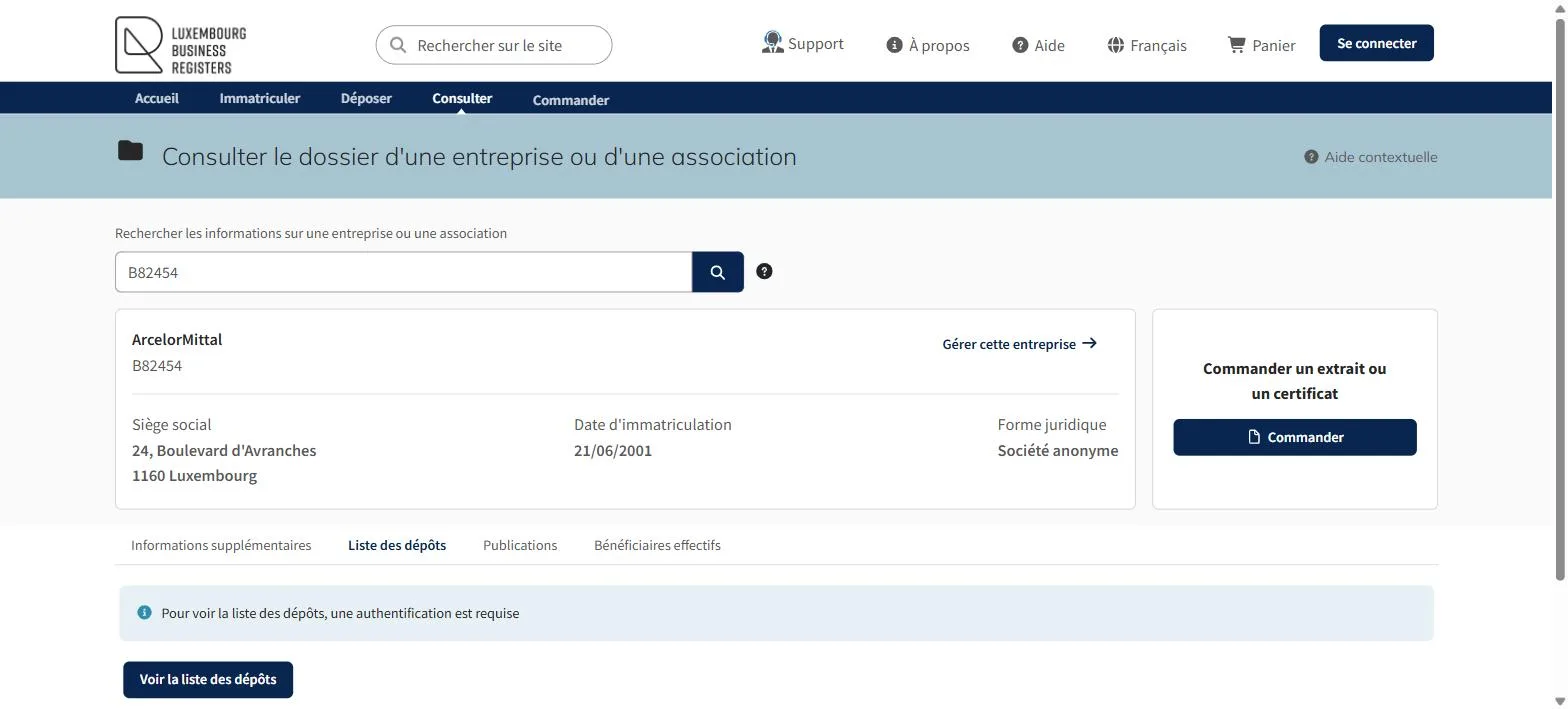The height and width of the screenshot is (709, 1568).
Task: Switch to the Publications tab
Action: (520, 545)
